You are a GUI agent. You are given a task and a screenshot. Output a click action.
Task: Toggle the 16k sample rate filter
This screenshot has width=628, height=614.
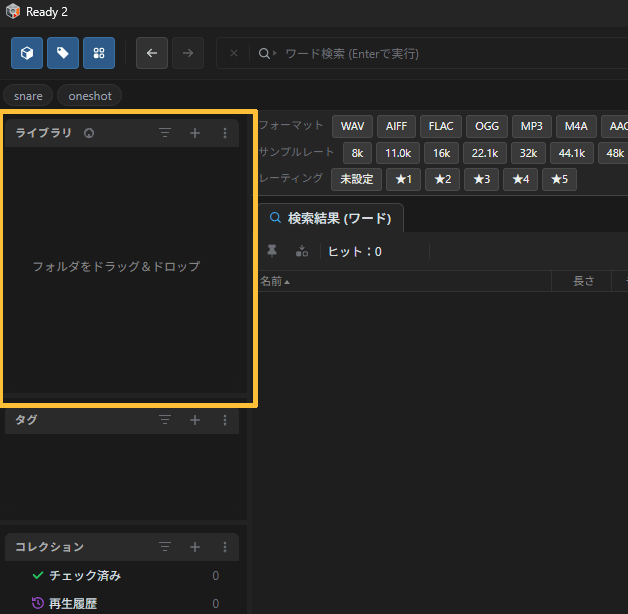tap(441, 153)
